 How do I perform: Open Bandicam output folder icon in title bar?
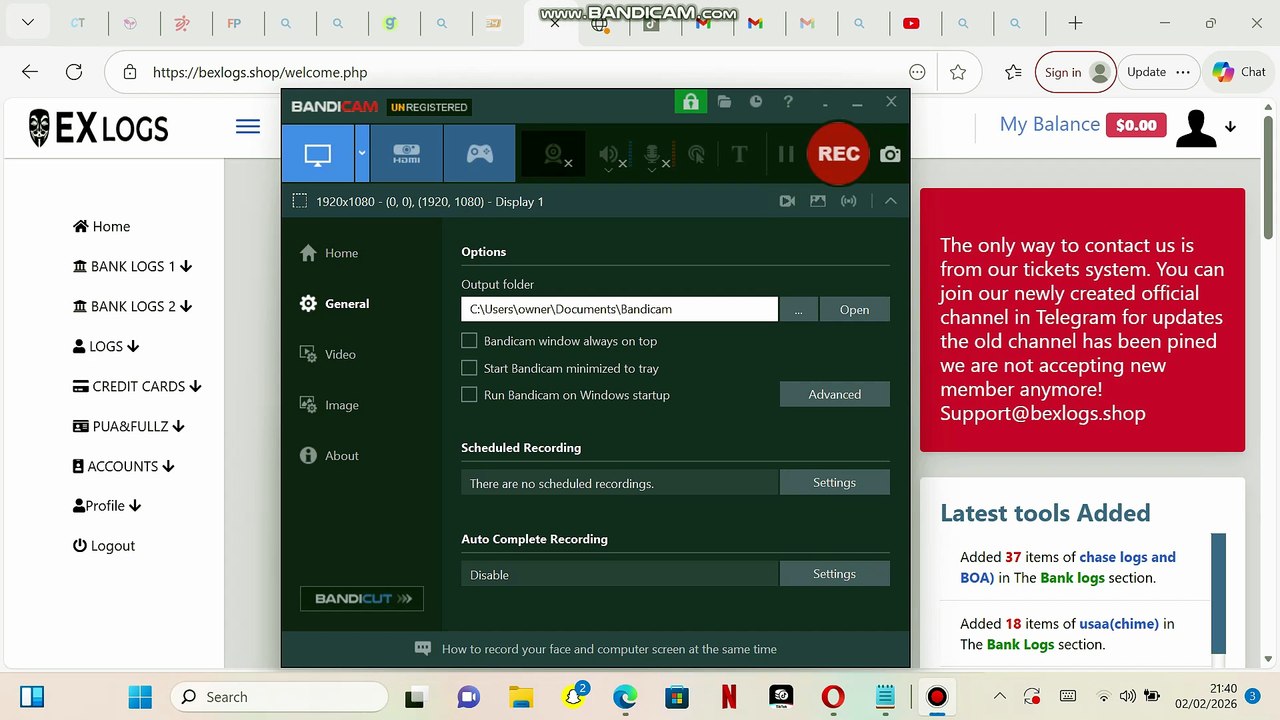(724, 102)
